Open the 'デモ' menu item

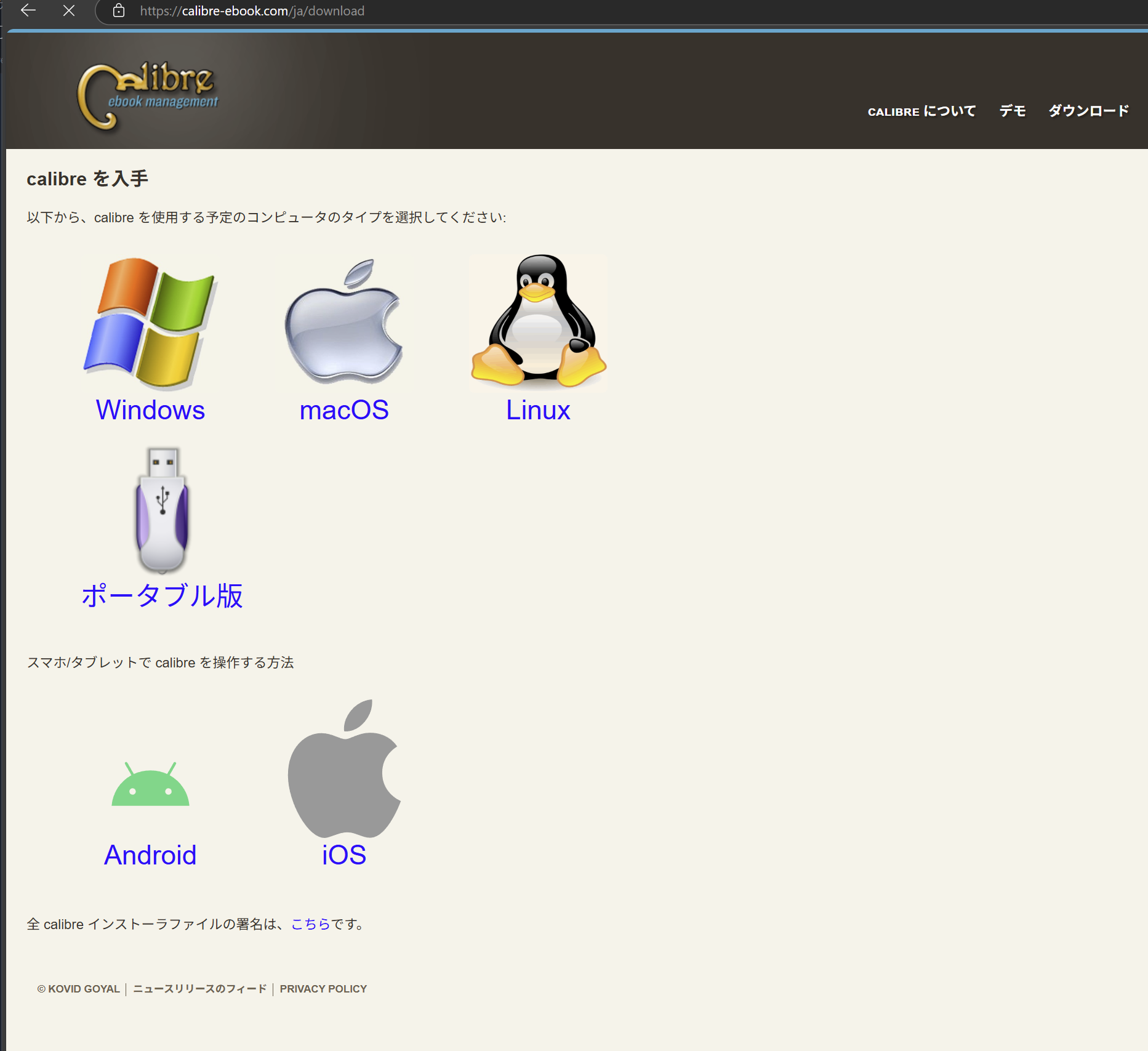pyautogui.click(x=1013, y=111)
